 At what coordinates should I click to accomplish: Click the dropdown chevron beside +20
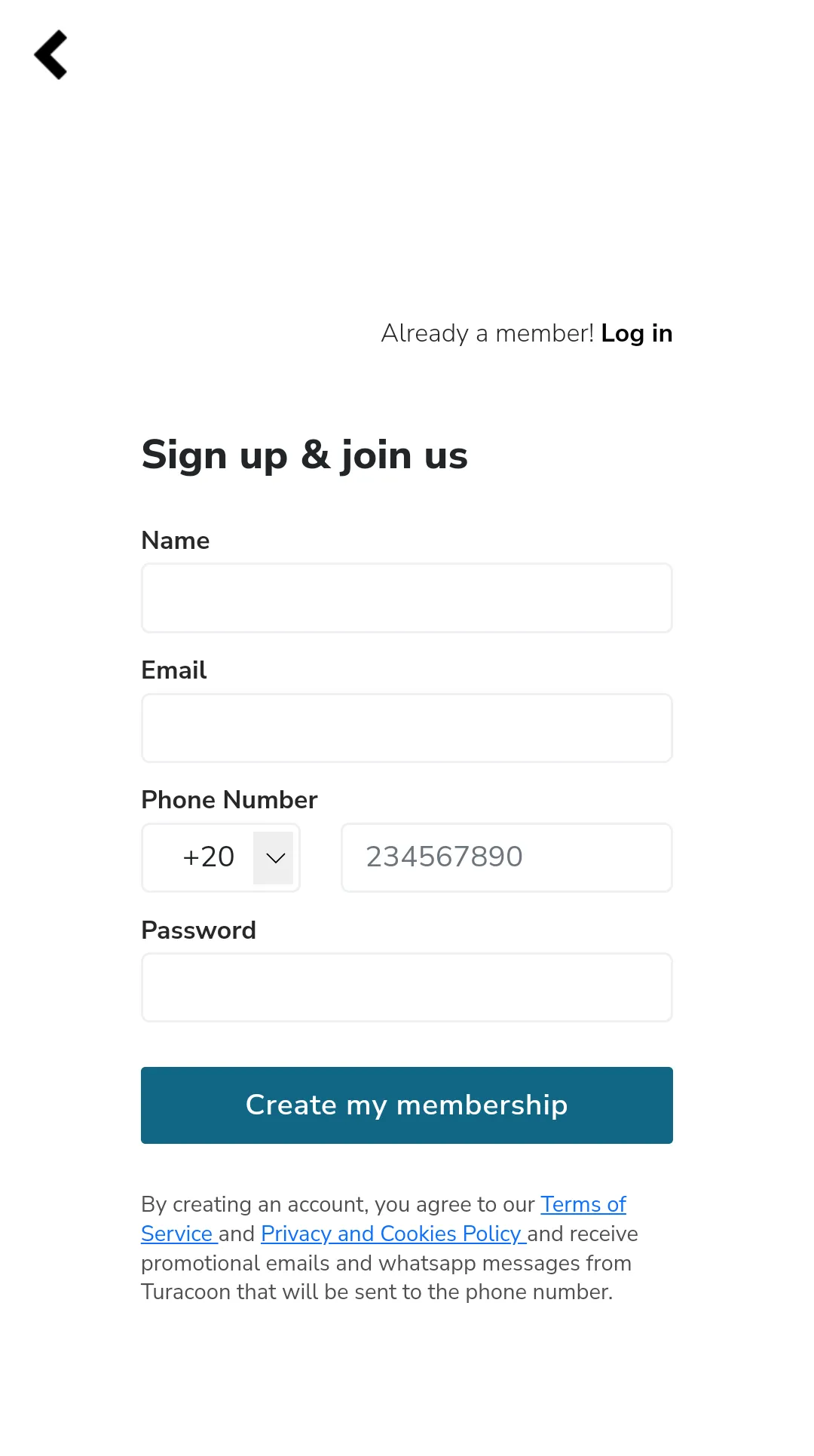tap(275, 858)
